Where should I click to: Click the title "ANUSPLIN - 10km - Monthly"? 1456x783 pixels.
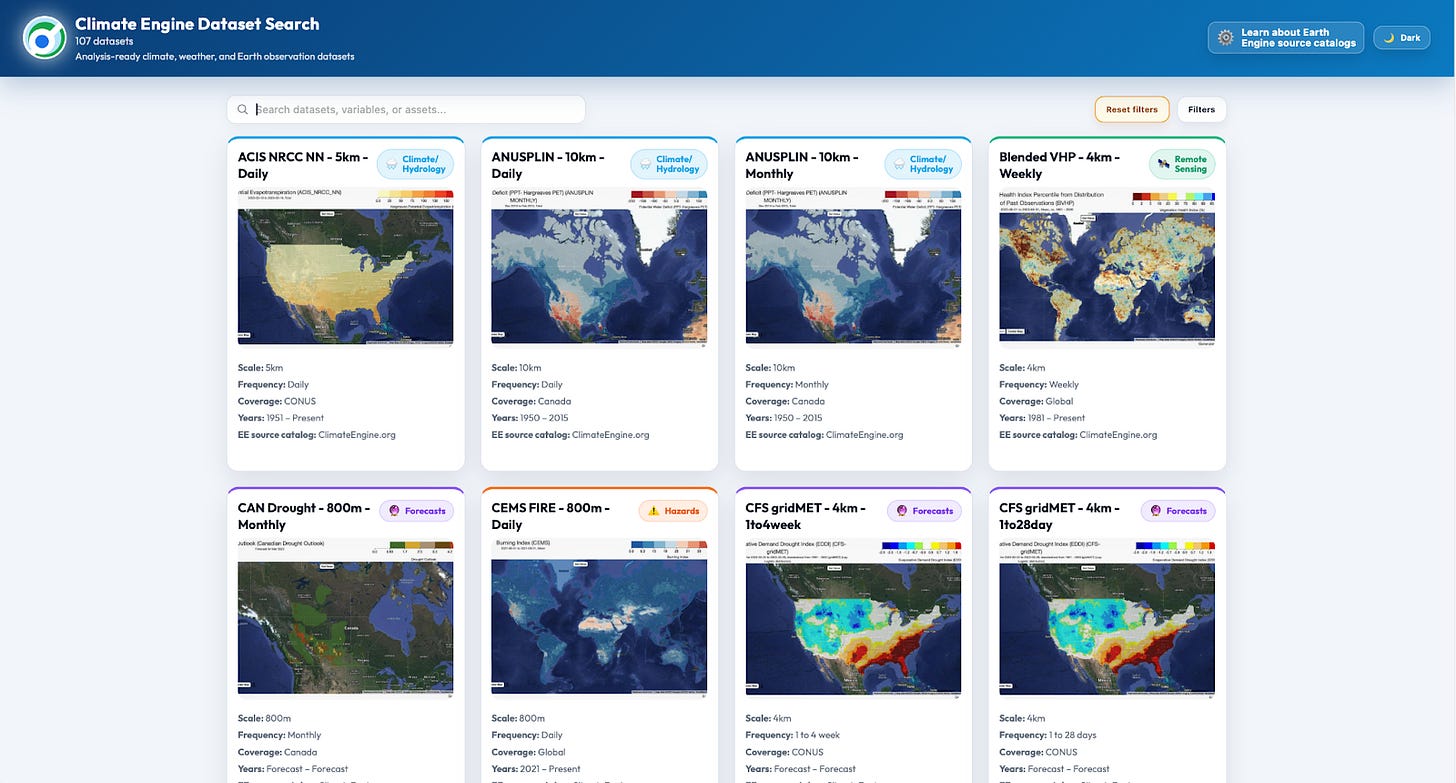(802, 165)
